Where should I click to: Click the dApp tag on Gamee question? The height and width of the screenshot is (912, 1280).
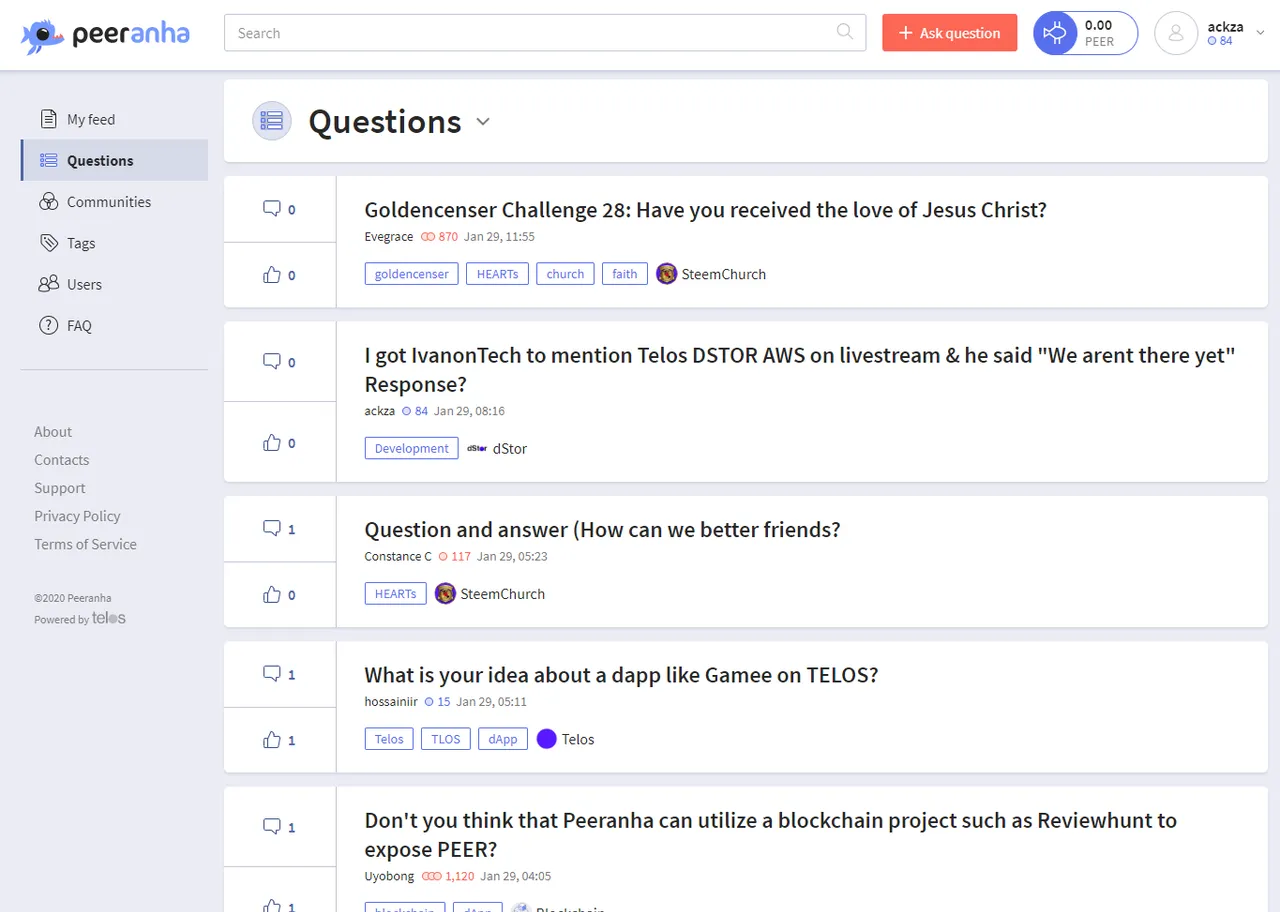[x=503, y=739]
